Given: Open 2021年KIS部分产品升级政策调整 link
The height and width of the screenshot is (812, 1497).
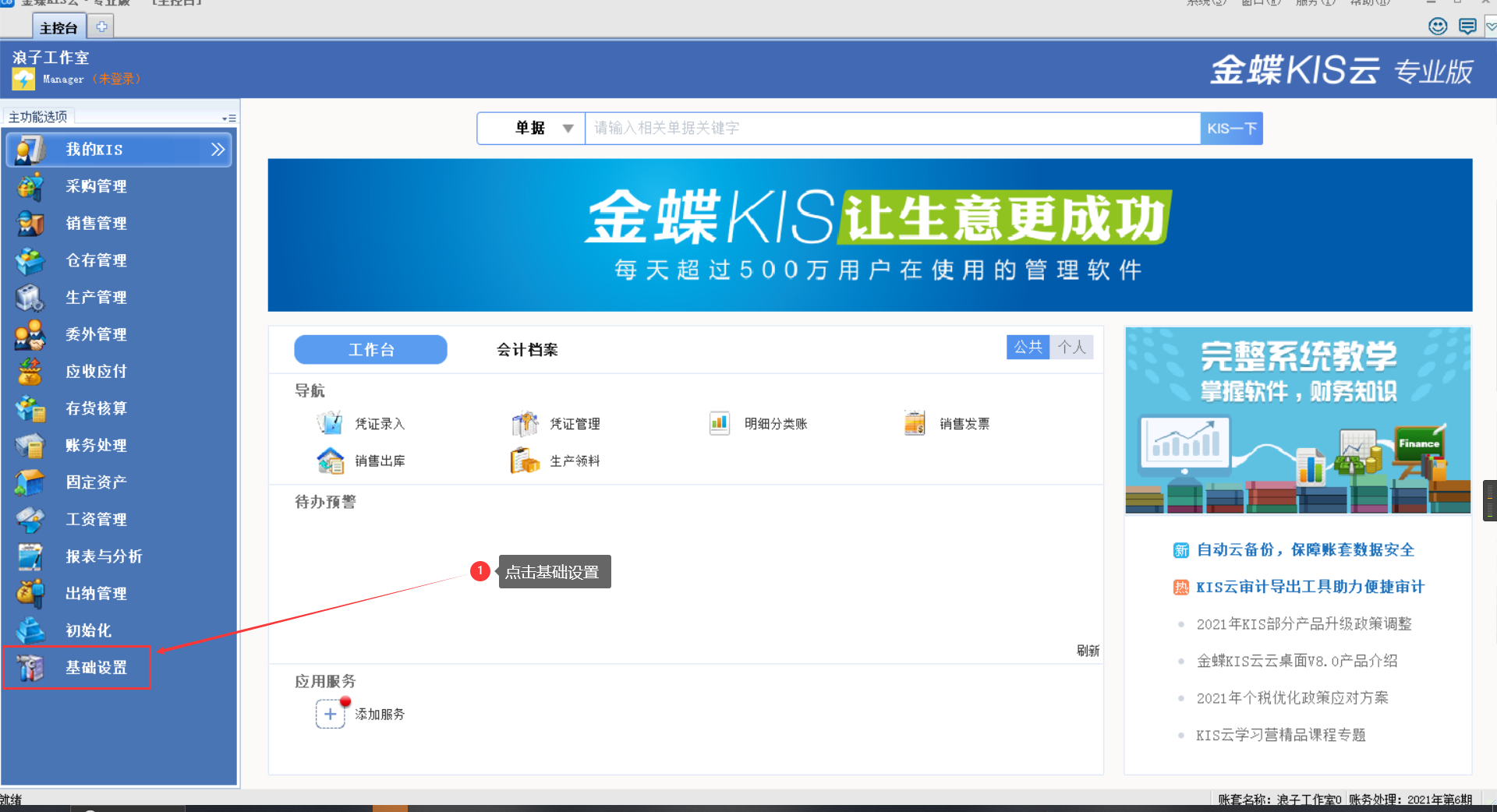Looking at the screenshot, I should click(1304, 624).
